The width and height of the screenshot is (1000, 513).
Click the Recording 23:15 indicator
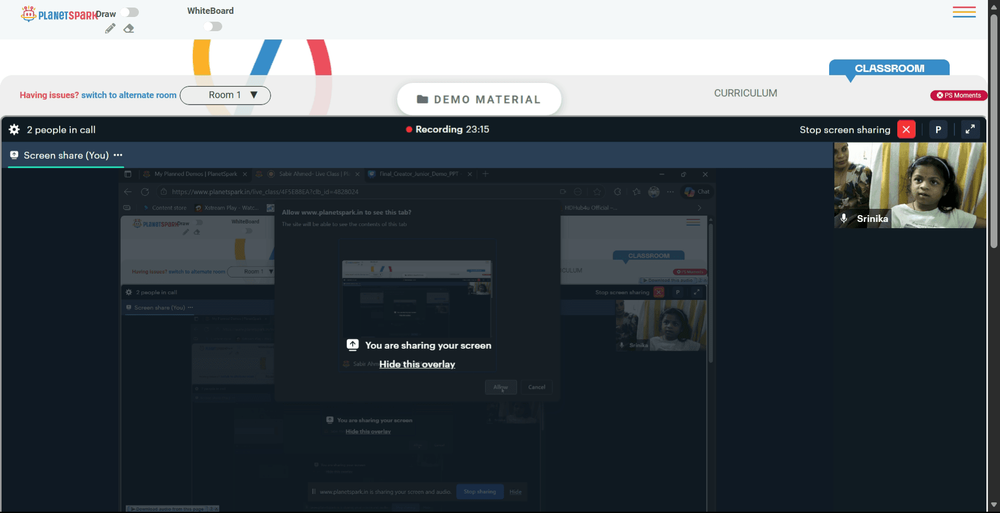click(448, 130)
